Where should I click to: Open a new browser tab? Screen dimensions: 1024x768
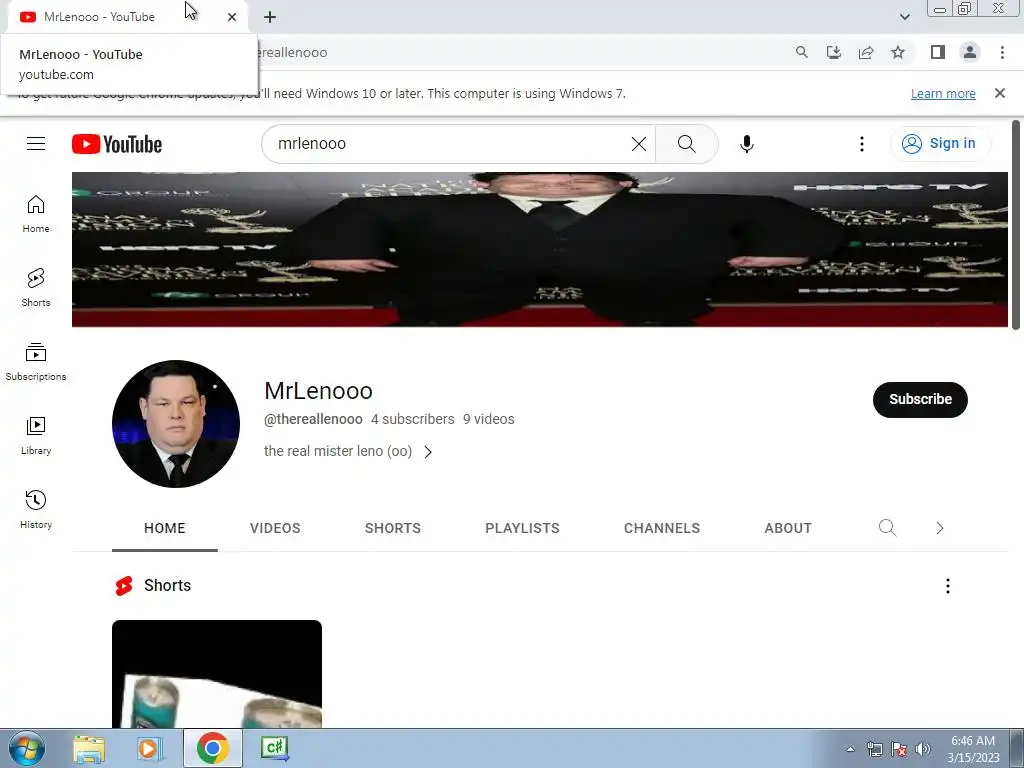270,17
